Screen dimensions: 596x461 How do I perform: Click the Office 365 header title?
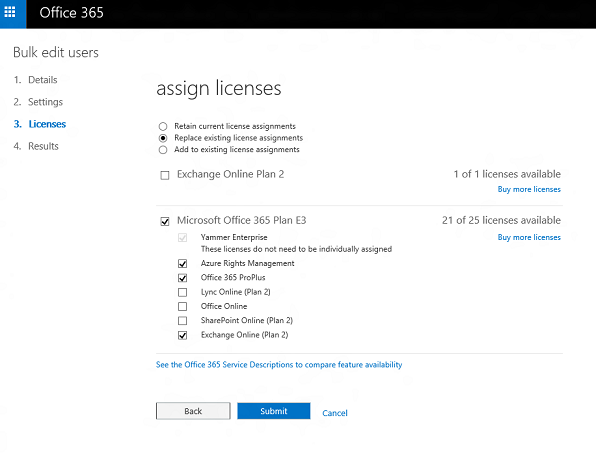(71, 13)
